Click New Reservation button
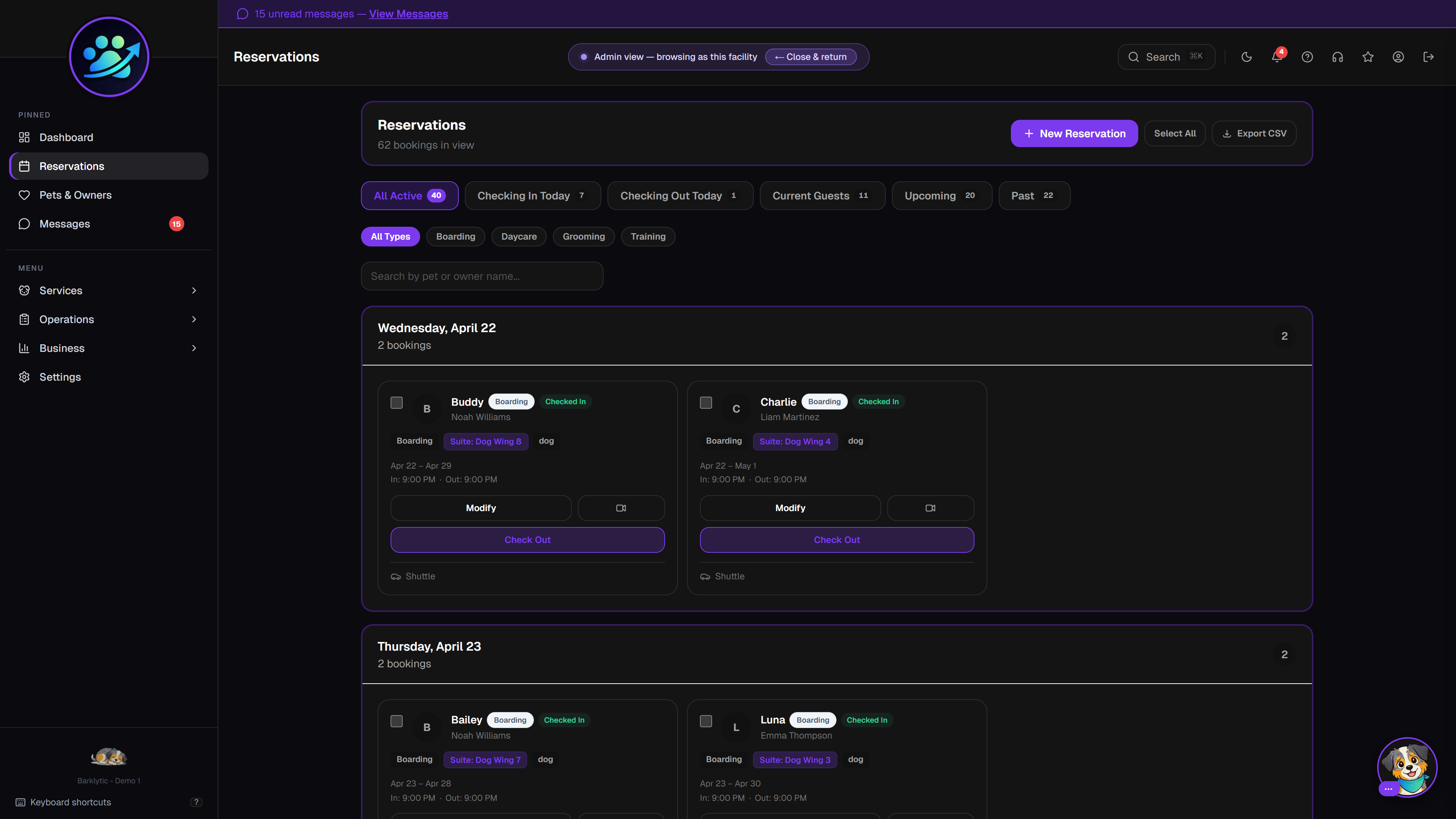The width and height of the screenshot is (1456, 819). [x=1074, y=133]
